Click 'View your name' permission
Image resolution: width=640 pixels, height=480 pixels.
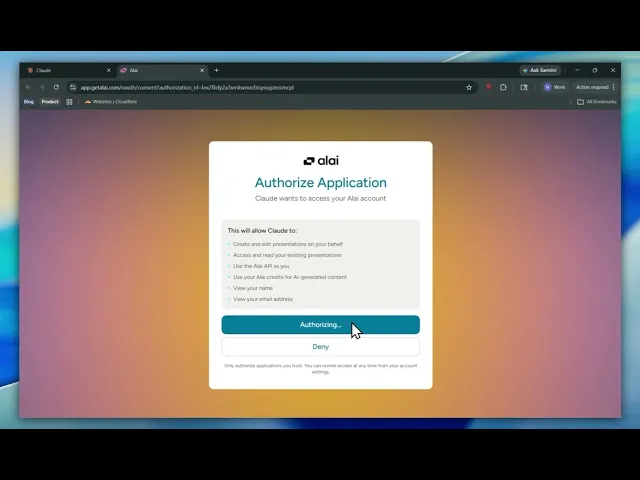click(x=253, y=288)
